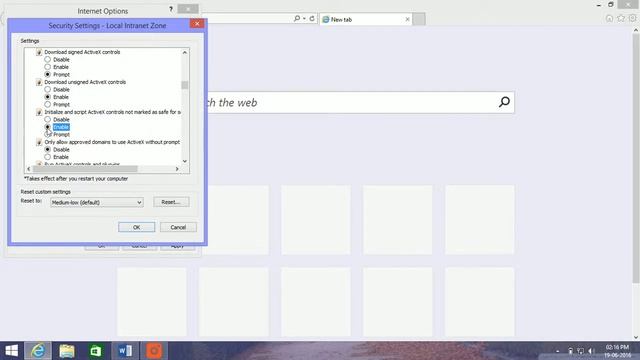This screenshot has height=360, width=640.
Task: Switch to the New tab browser tab
Action: click(x=365, y=19)
